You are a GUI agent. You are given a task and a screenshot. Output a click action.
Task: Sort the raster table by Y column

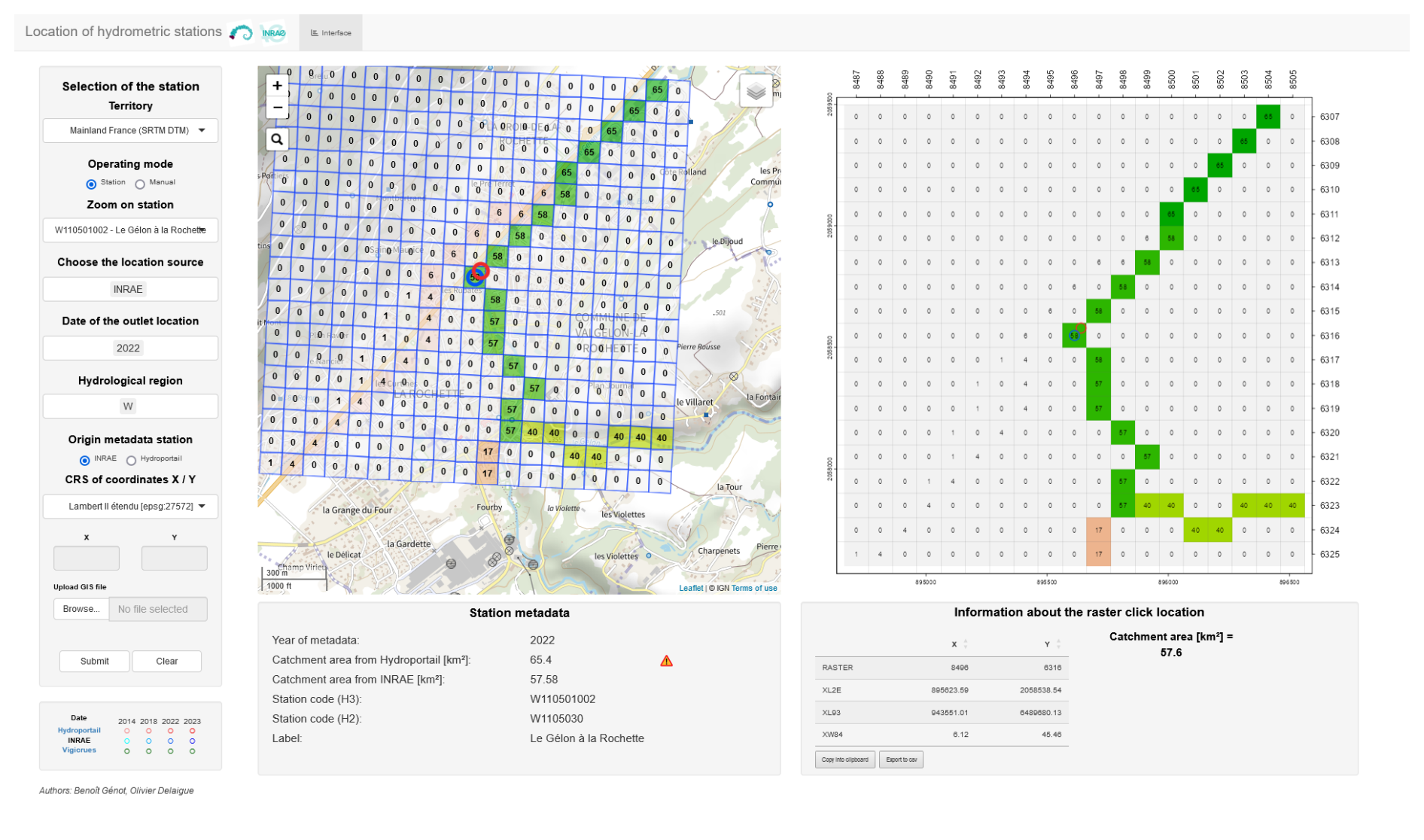1057,644
